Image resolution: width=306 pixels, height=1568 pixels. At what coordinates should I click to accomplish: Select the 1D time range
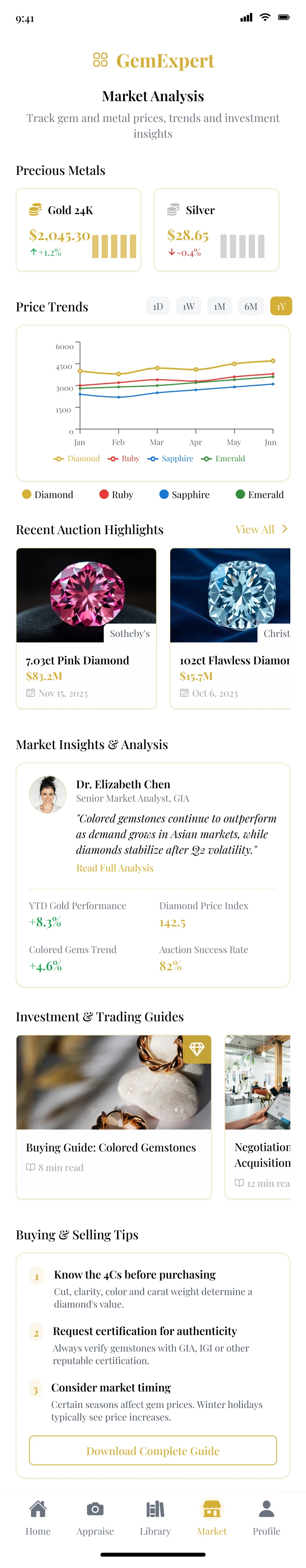(x=158, y=306)
